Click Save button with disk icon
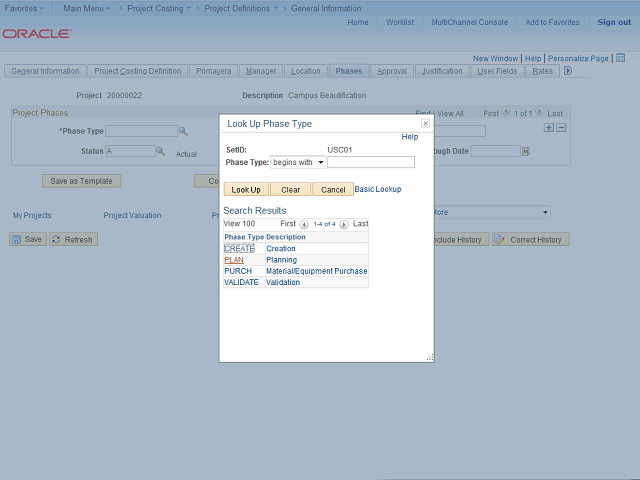Viewport: 640px width, 480px height. pyautogui.click(x=28, y=239)
